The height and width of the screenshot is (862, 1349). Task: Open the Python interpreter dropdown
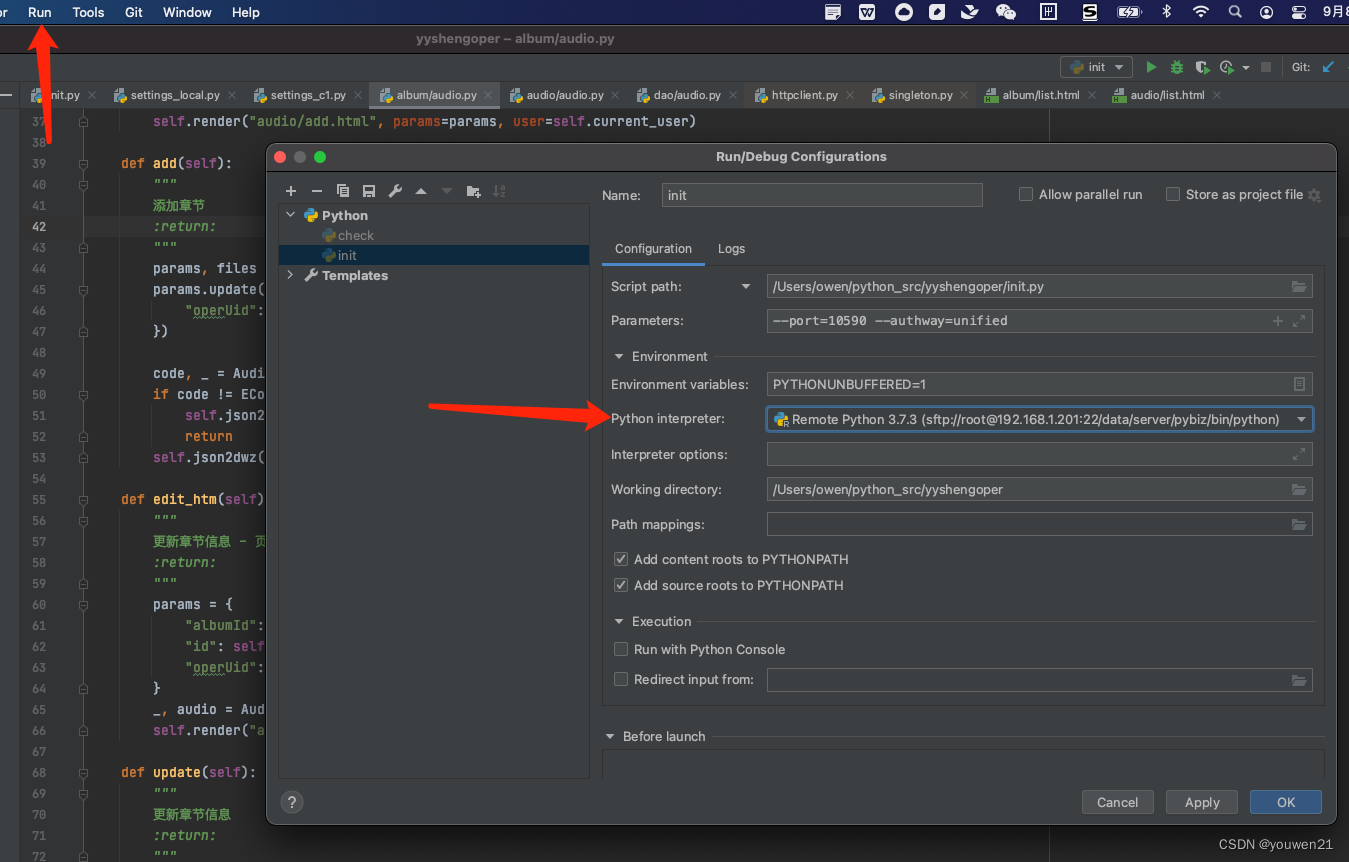[1301, 420]
